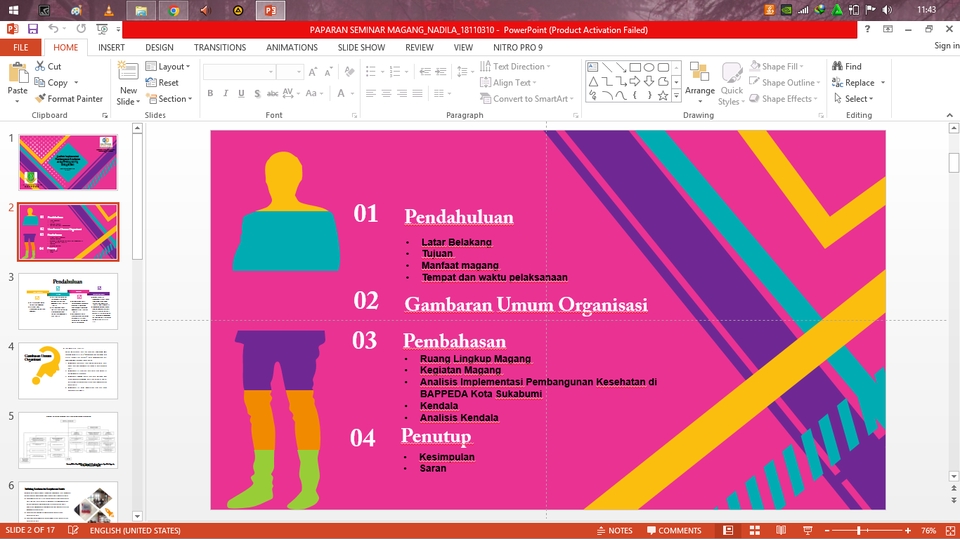Toggle center text alignment
The width and height of the screenshot is (960, 539).
pyautogui.click(x=386, y=93)
